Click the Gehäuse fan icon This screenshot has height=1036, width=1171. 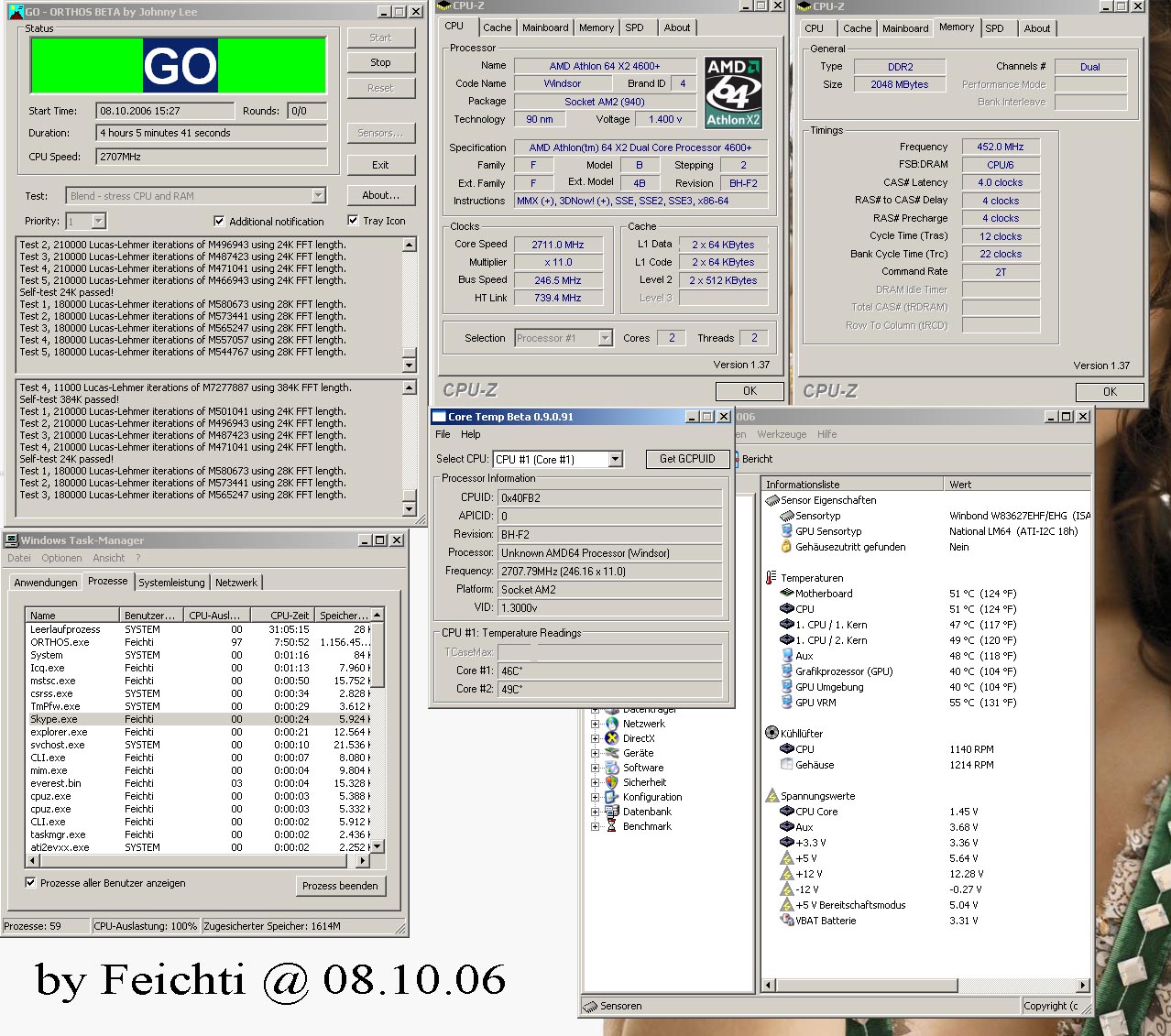click(x=785, y=765)
